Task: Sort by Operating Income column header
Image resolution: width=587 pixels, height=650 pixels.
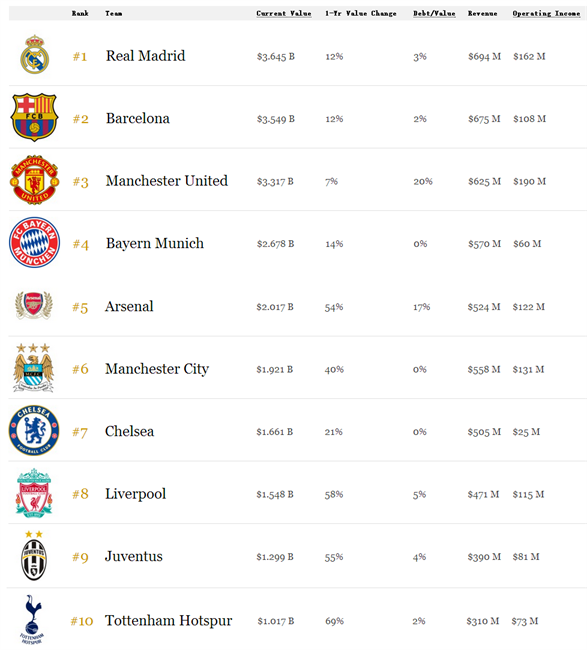Action: pos(546,13)
